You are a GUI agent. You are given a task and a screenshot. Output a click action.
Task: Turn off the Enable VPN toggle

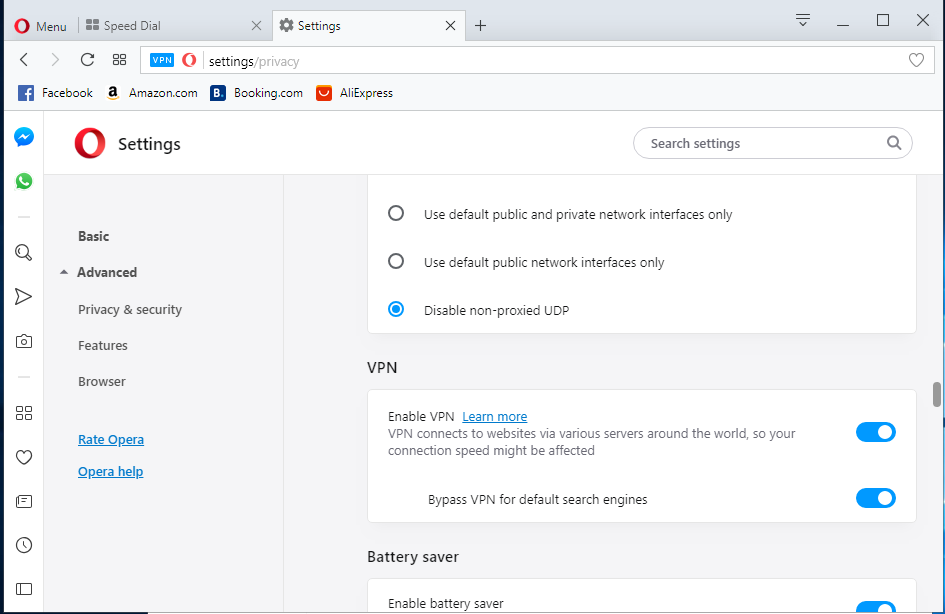875,432
